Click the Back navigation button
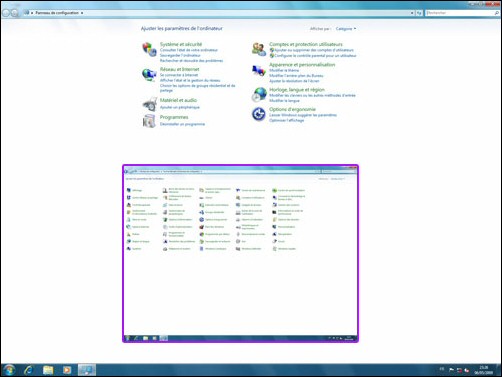502x377 pixels. 6,13
